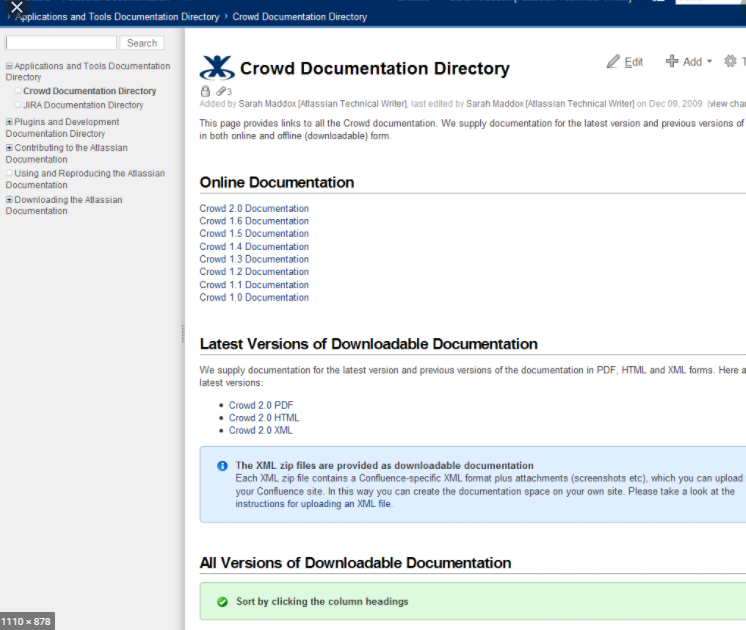Click the Online Documentation heading
746x630 pixels.
pyautogui.click(x=277, y=183)
